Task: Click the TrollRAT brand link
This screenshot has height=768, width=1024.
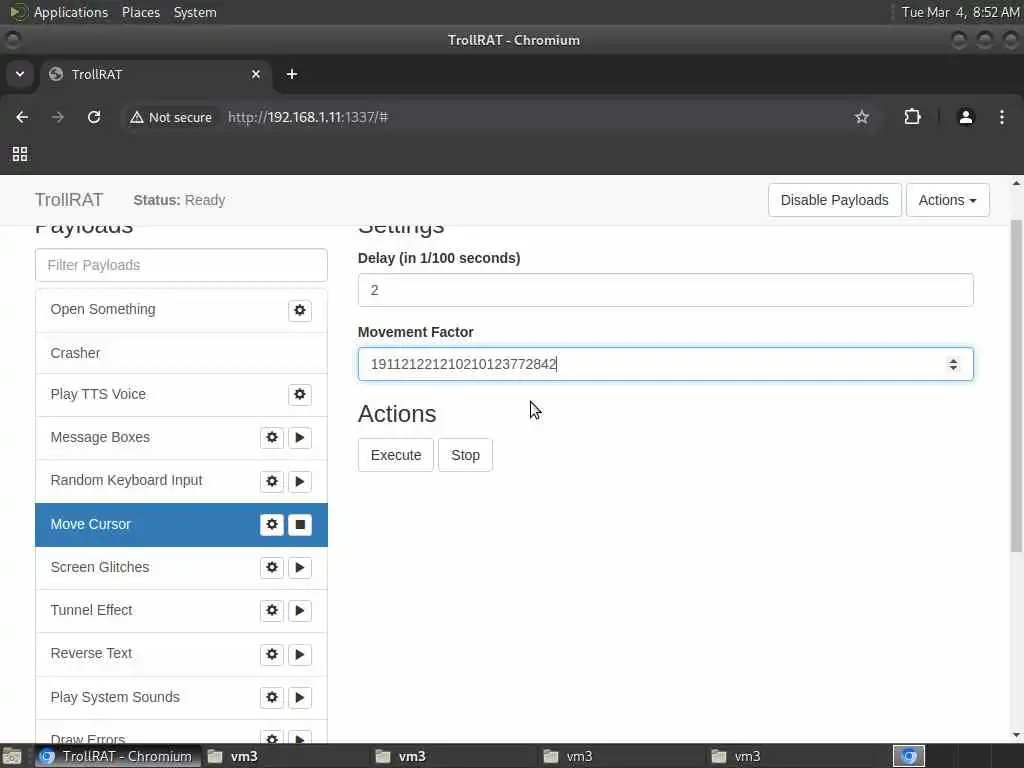Action: [x=69, y=200]
